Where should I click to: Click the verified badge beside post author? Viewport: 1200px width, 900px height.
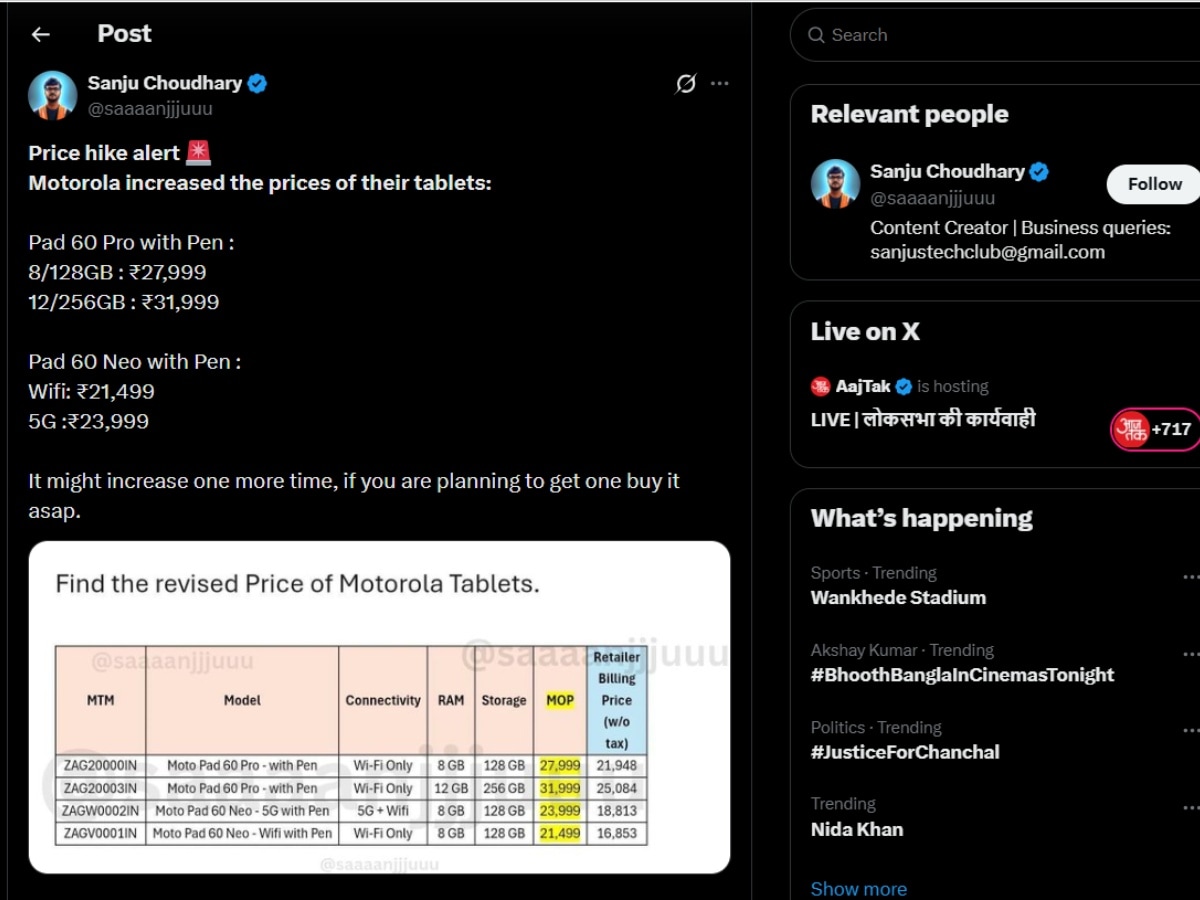pos(258,84)
